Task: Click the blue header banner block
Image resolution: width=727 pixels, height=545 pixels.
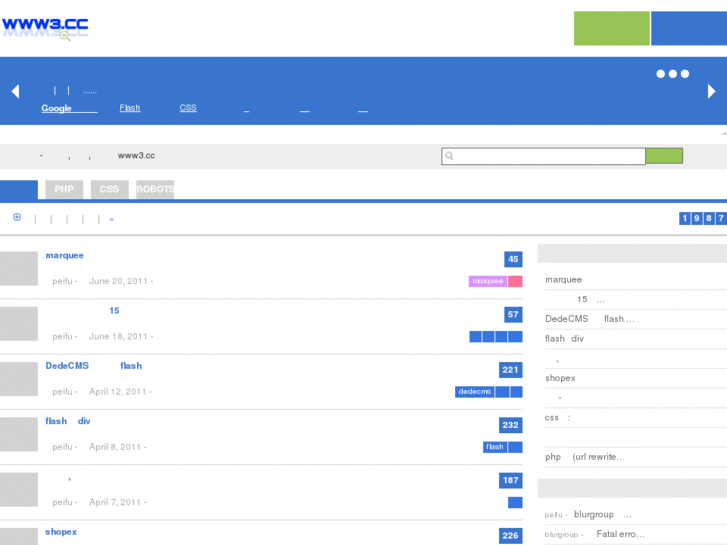Action: click(689, 28)
